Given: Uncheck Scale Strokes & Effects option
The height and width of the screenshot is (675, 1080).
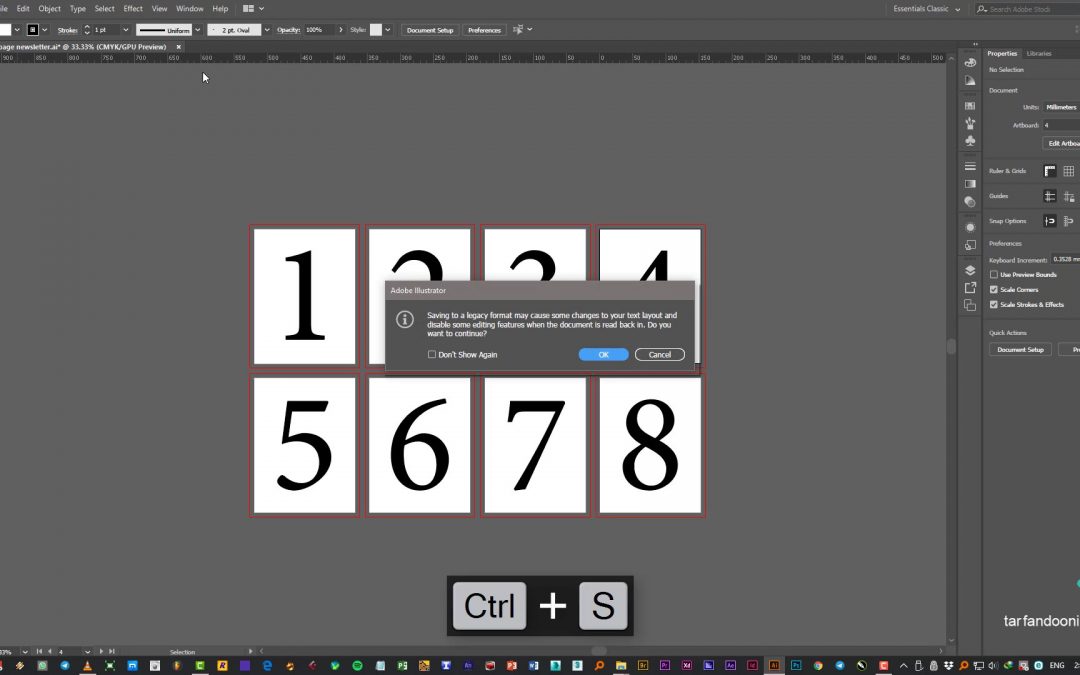Looking at the screenshot, I should (x=993, y=304).
